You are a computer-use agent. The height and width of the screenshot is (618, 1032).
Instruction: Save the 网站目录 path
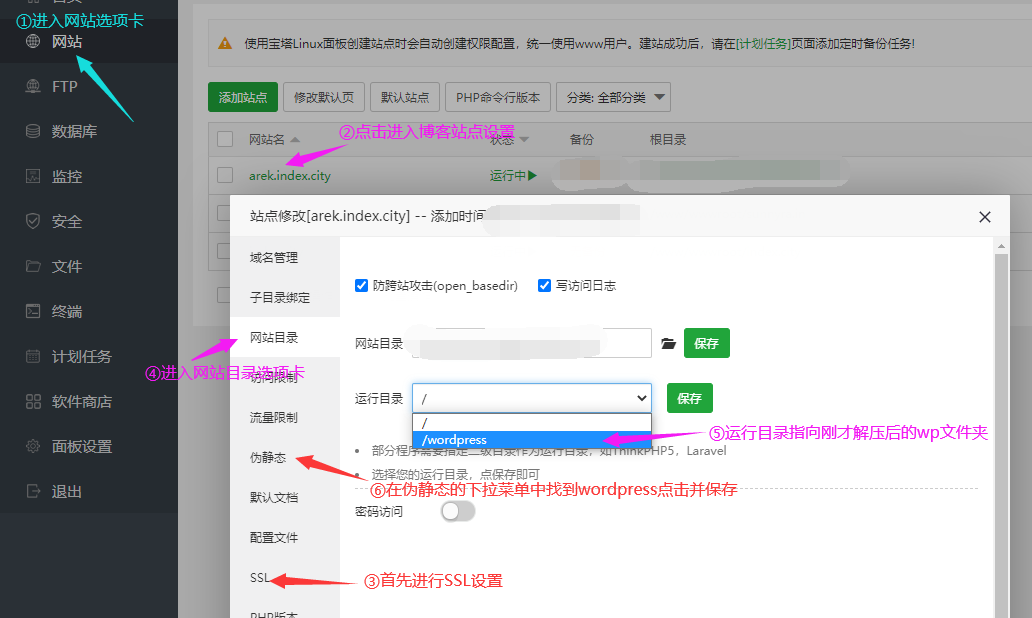tap(707, 343)
